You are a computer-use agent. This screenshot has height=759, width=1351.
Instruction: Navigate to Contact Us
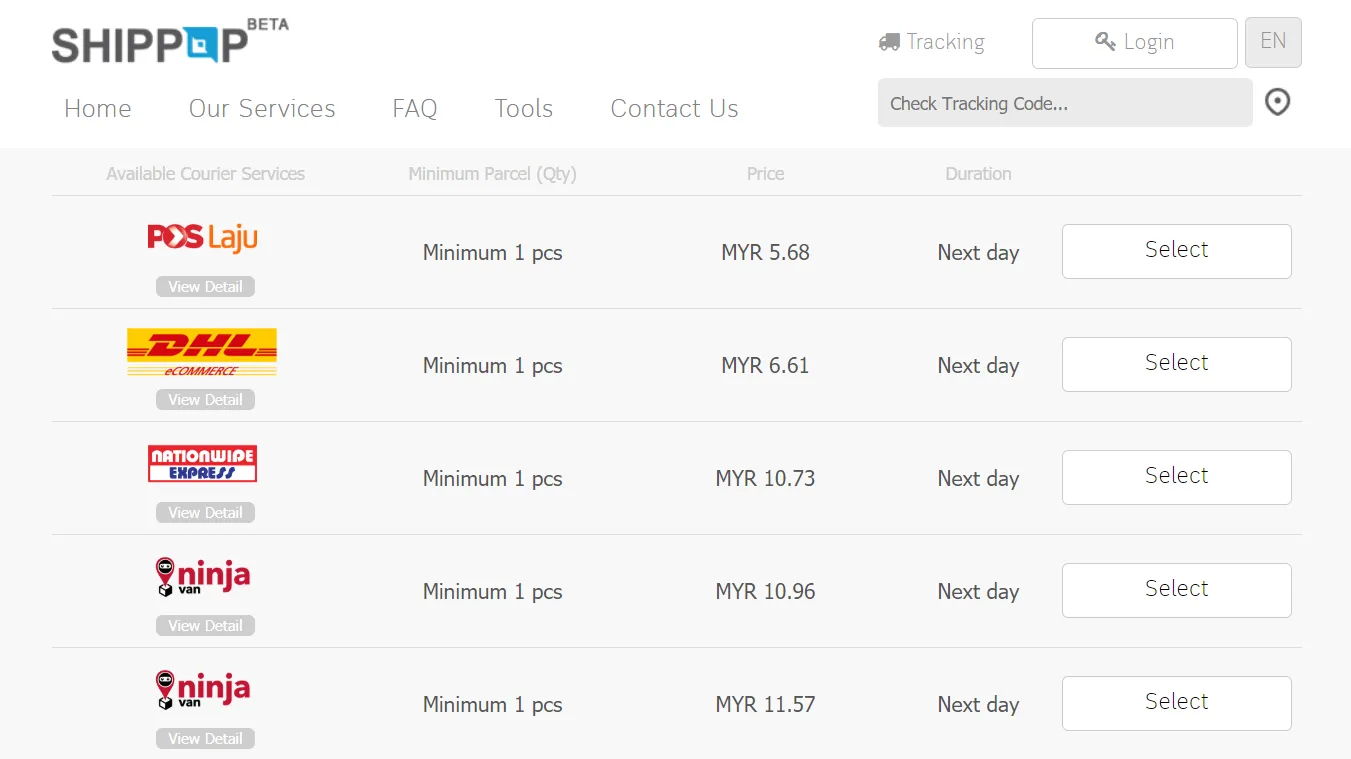[x=674, y=108]
